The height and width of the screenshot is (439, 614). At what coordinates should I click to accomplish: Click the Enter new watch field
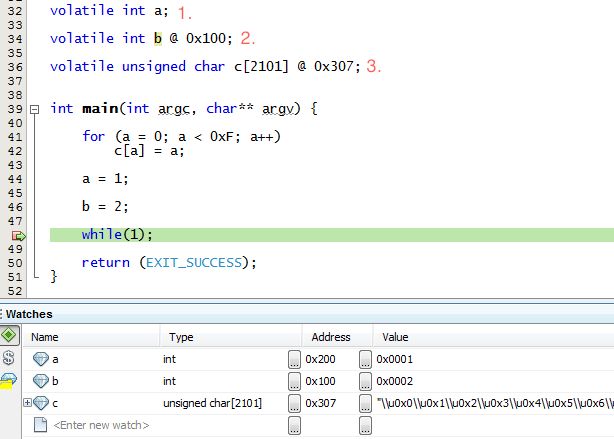(x=100, y=425)
